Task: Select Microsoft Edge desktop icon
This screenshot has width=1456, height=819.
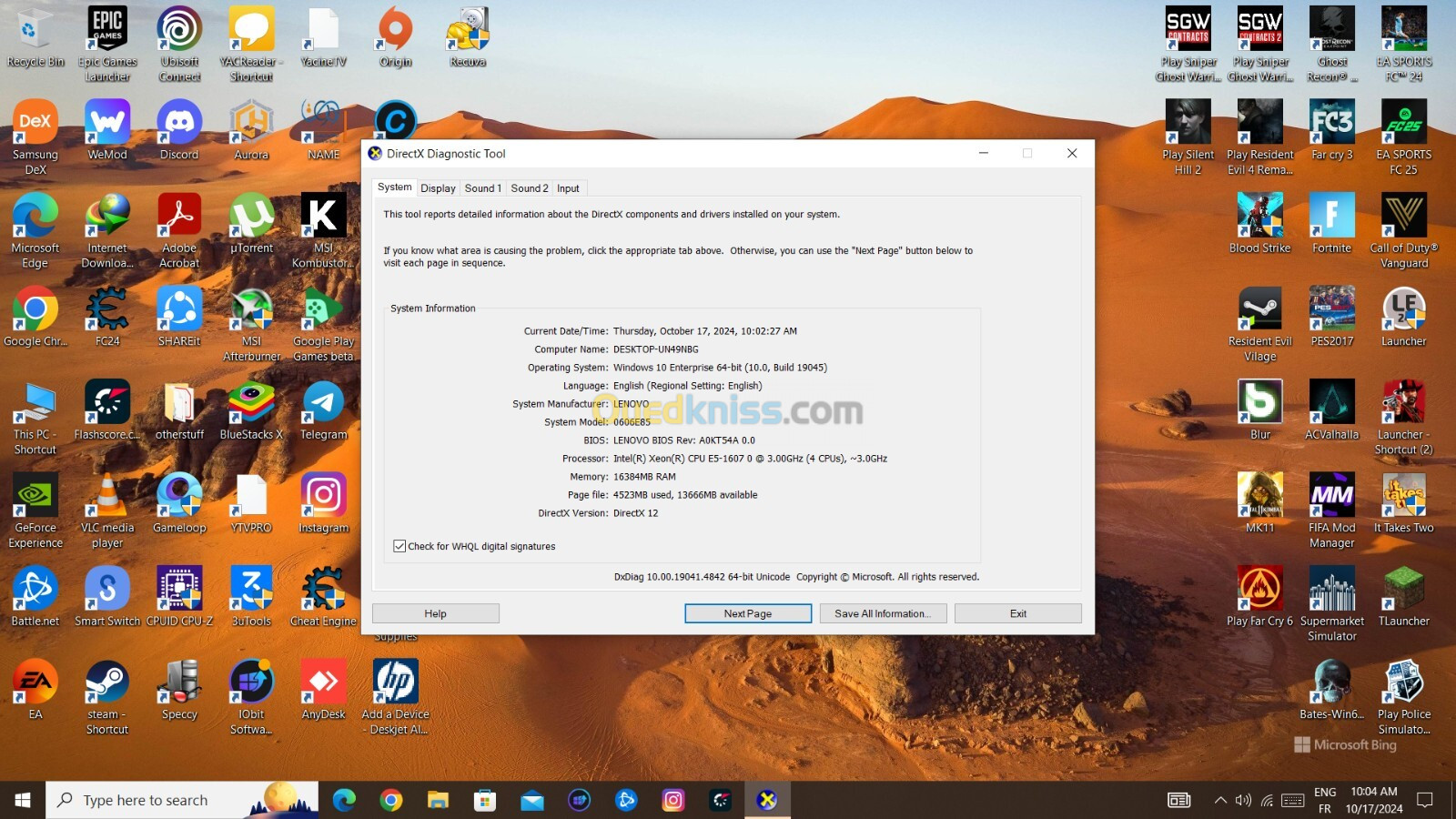Action: [35, 230]
